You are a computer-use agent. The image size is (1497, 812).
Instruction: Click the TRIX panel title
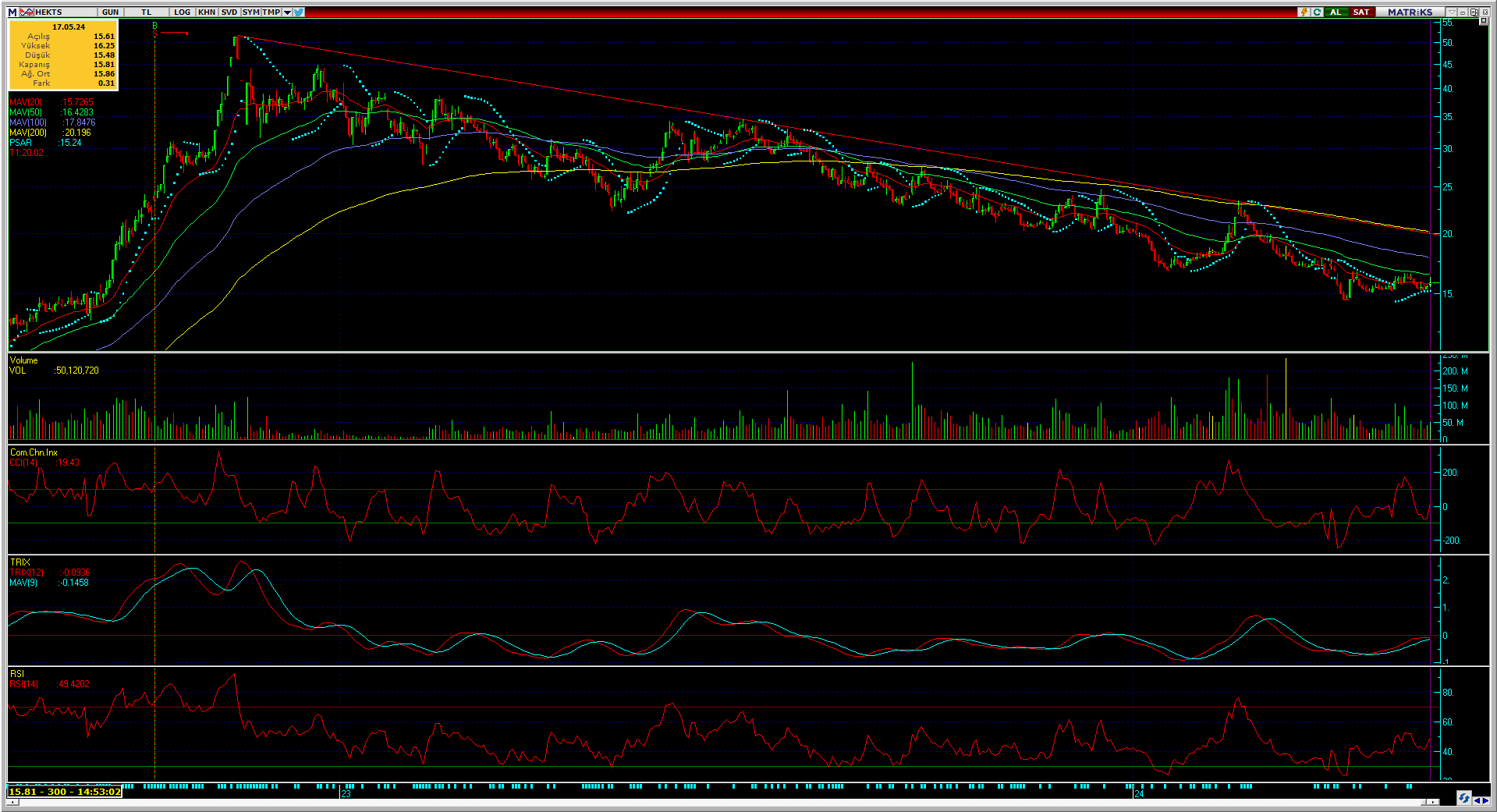pyautogui.click(x=20, y=562)
